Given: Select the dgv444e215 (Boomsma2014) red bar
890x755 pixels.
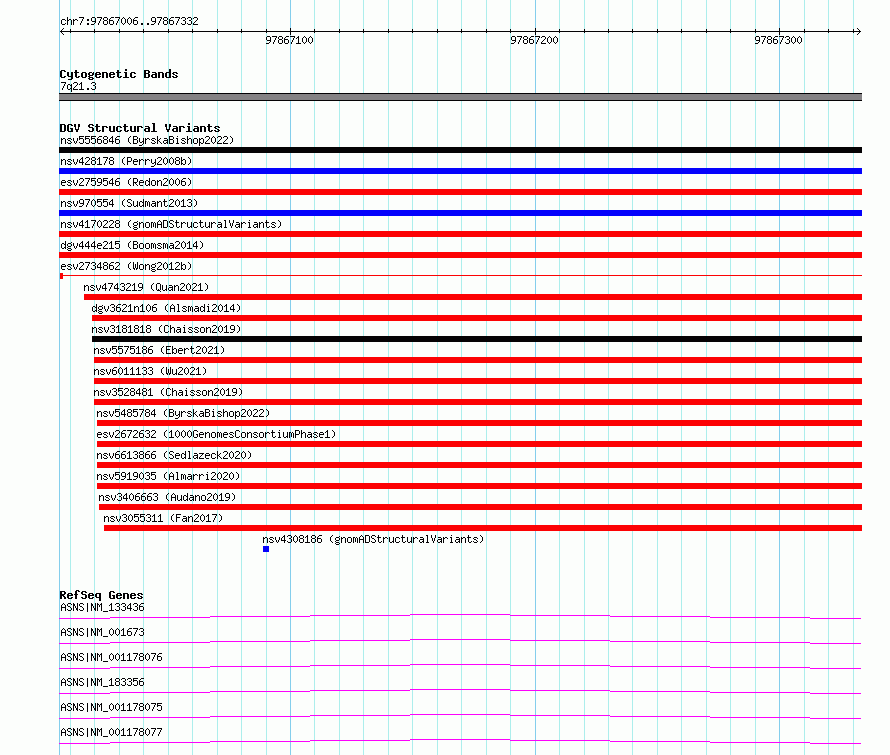Looking at the screenshot, I should click(460, 255).
